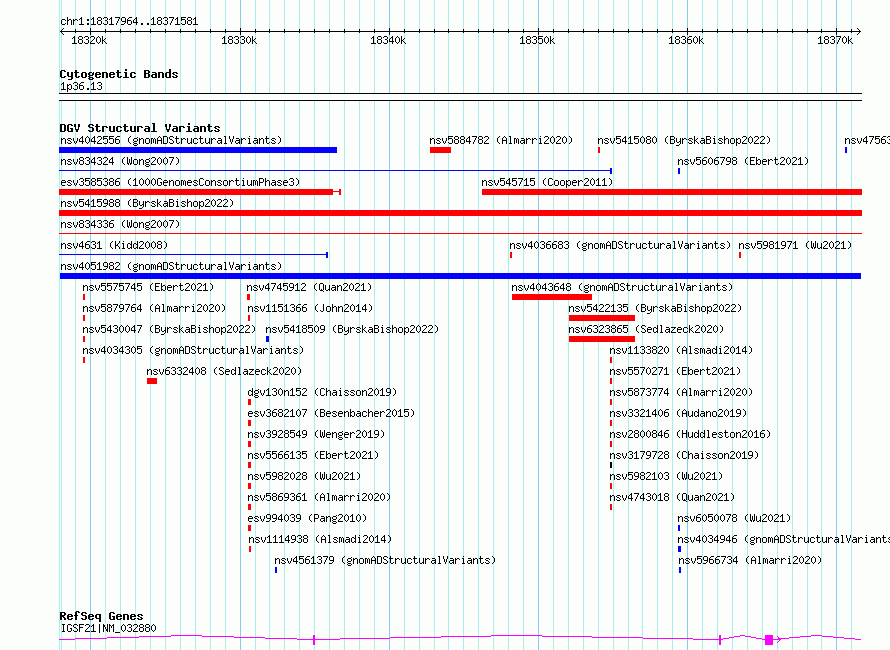890x650 pixels.
Task: Select nsv4034946 variant label
Action: (x=783, y=539)
